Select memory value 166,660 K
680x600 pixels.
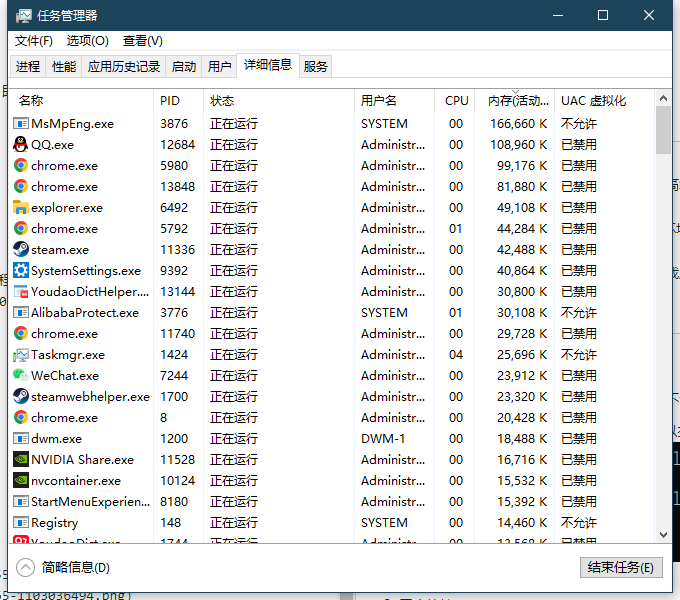(x=519, y=124)
